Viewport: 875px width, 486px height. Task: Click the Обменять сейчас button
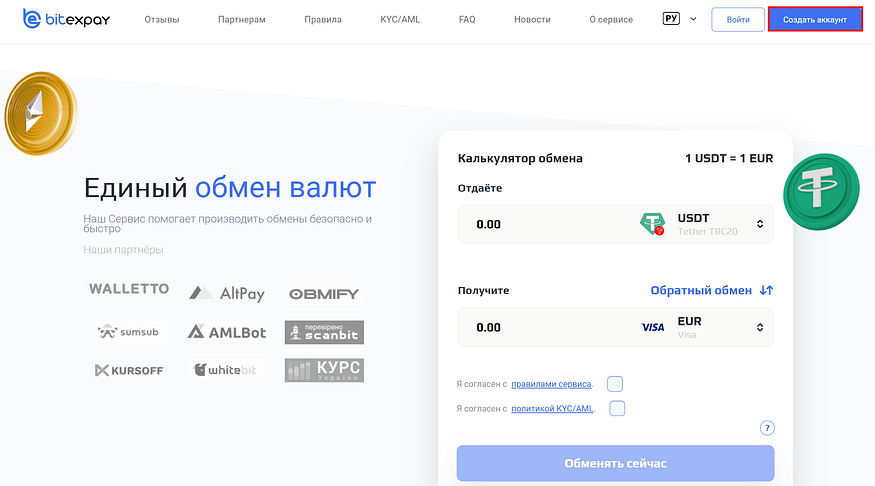tap(616, 463)
